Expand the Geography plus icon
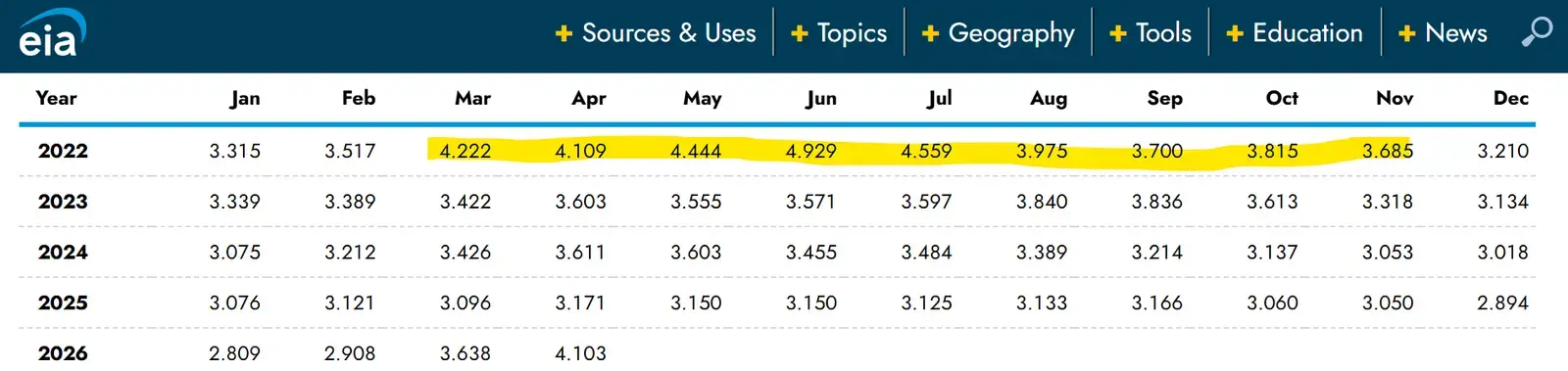 931,33
